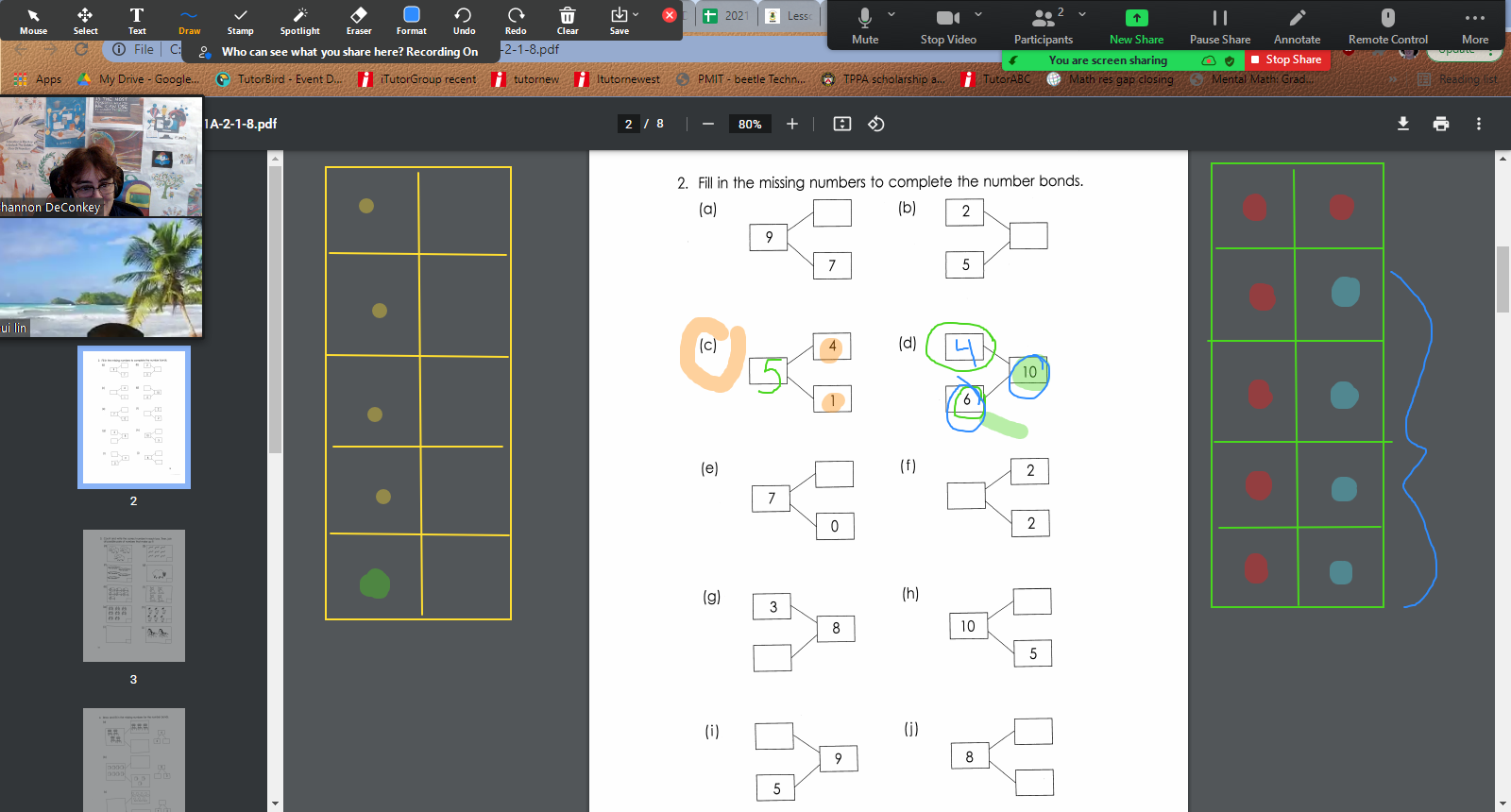The width and height of the screenshot is (1511, 812).
Task: Select the Eraser tool
Action: tap(359, 21)
